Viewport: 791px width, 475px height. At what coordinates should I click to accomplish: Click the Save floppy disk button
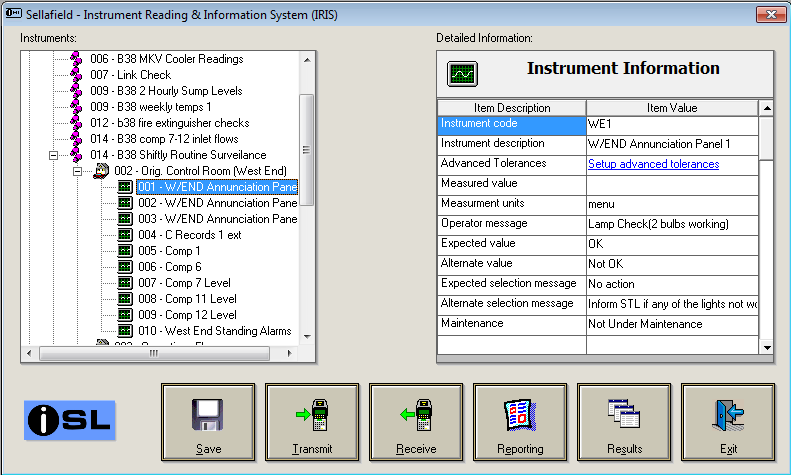point(209,421)
